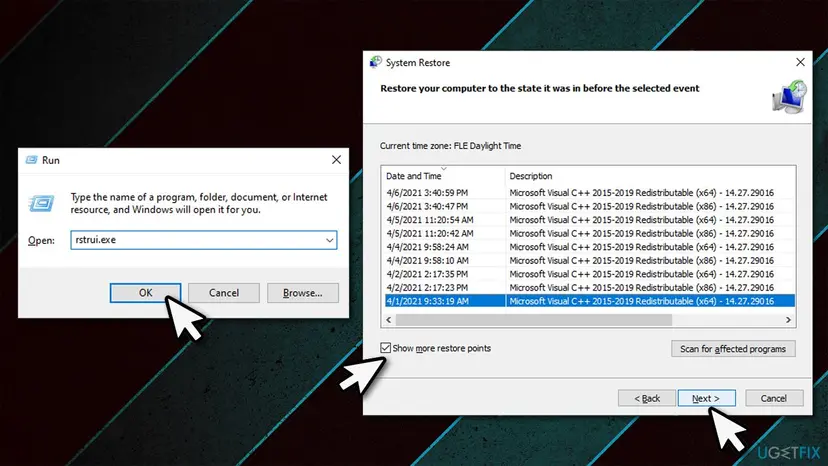
Task: Toggle Show more restore points checkbox
Action: point(385,348)
